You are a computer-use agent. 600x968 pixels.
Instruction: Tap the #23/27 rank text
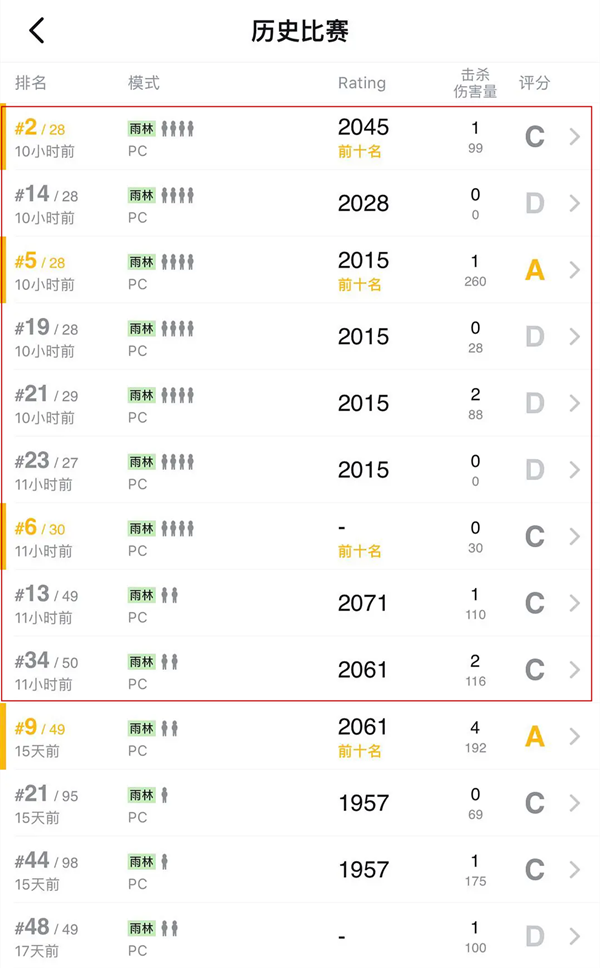point(46,462)
